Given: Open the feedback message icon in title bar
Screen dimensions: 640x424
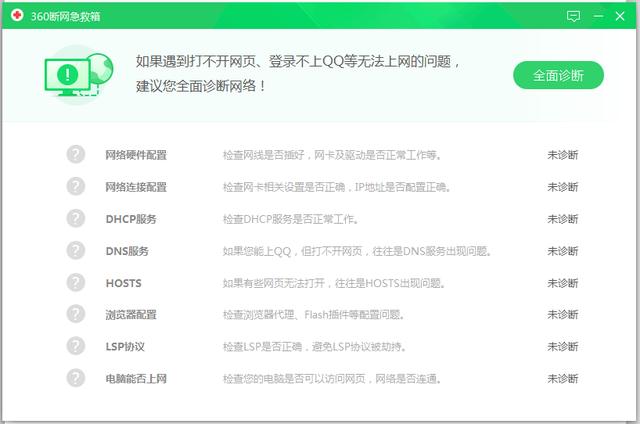Looking at the screenshot, I should coord(573,16).
